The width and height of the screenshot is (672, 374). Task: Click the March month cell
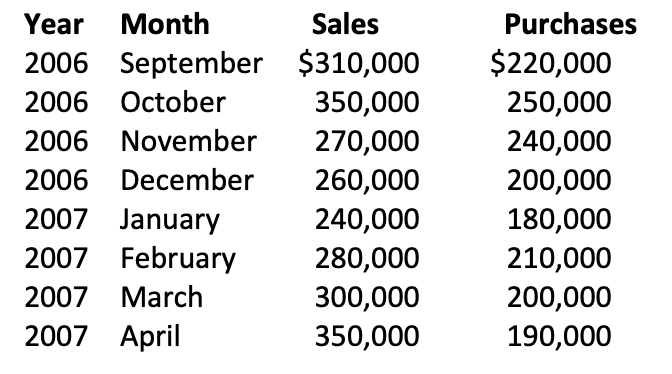(162, 297)
